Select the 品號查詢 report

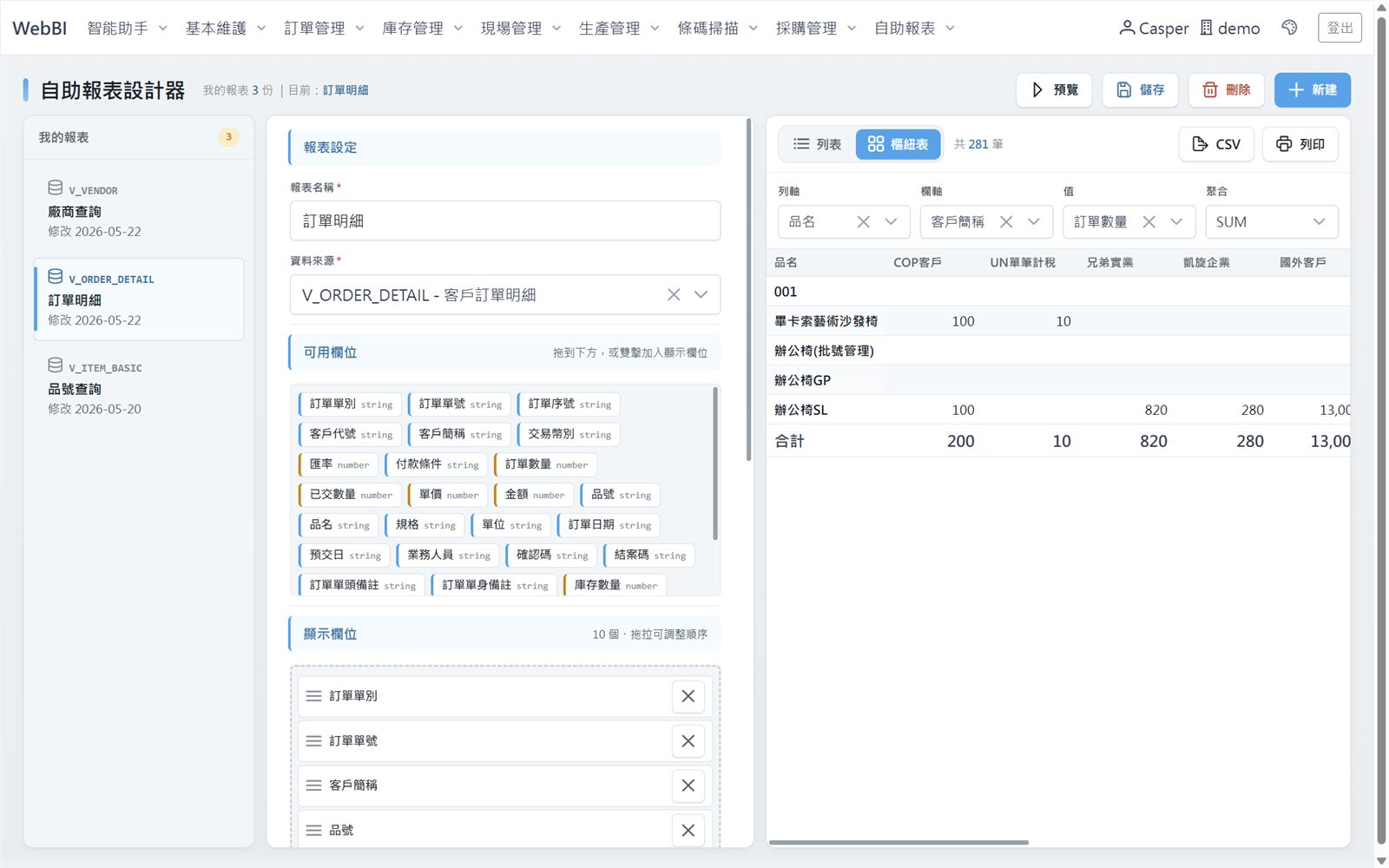point(139,387)
